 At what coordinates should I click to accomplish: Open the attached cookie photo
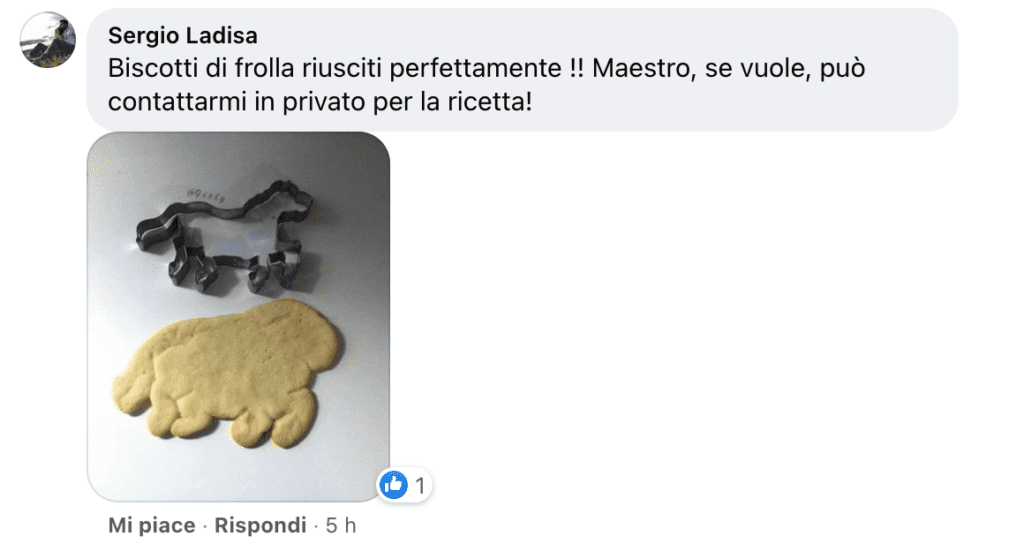pyautogui.click(x=239, y=317)
